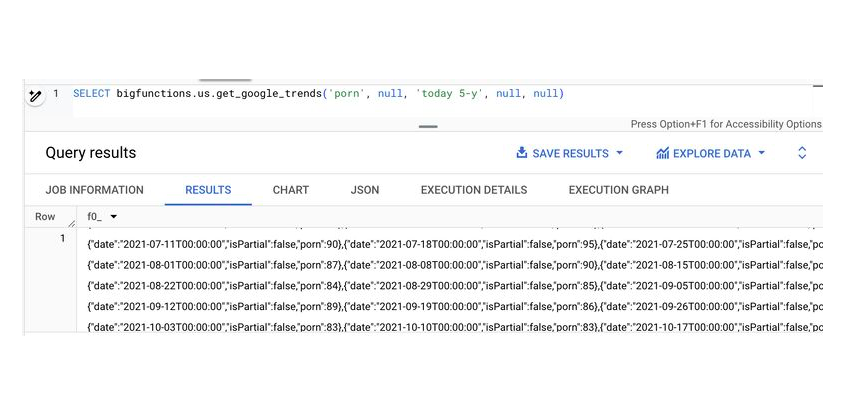Open the Execution Graph tab
Image resolution: width=868 pixels, height=415 pixels.
pos(618,190)
